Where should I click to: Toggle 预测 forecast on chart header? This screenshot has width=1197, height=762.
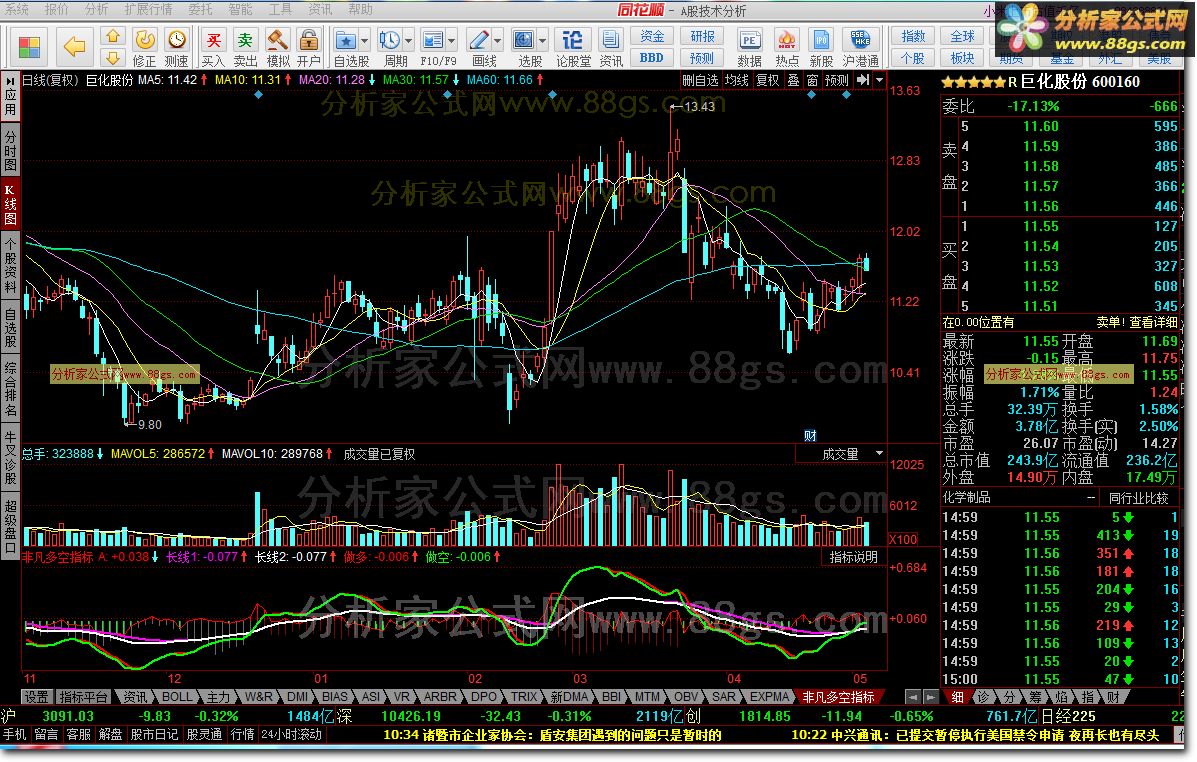(837, 80)
